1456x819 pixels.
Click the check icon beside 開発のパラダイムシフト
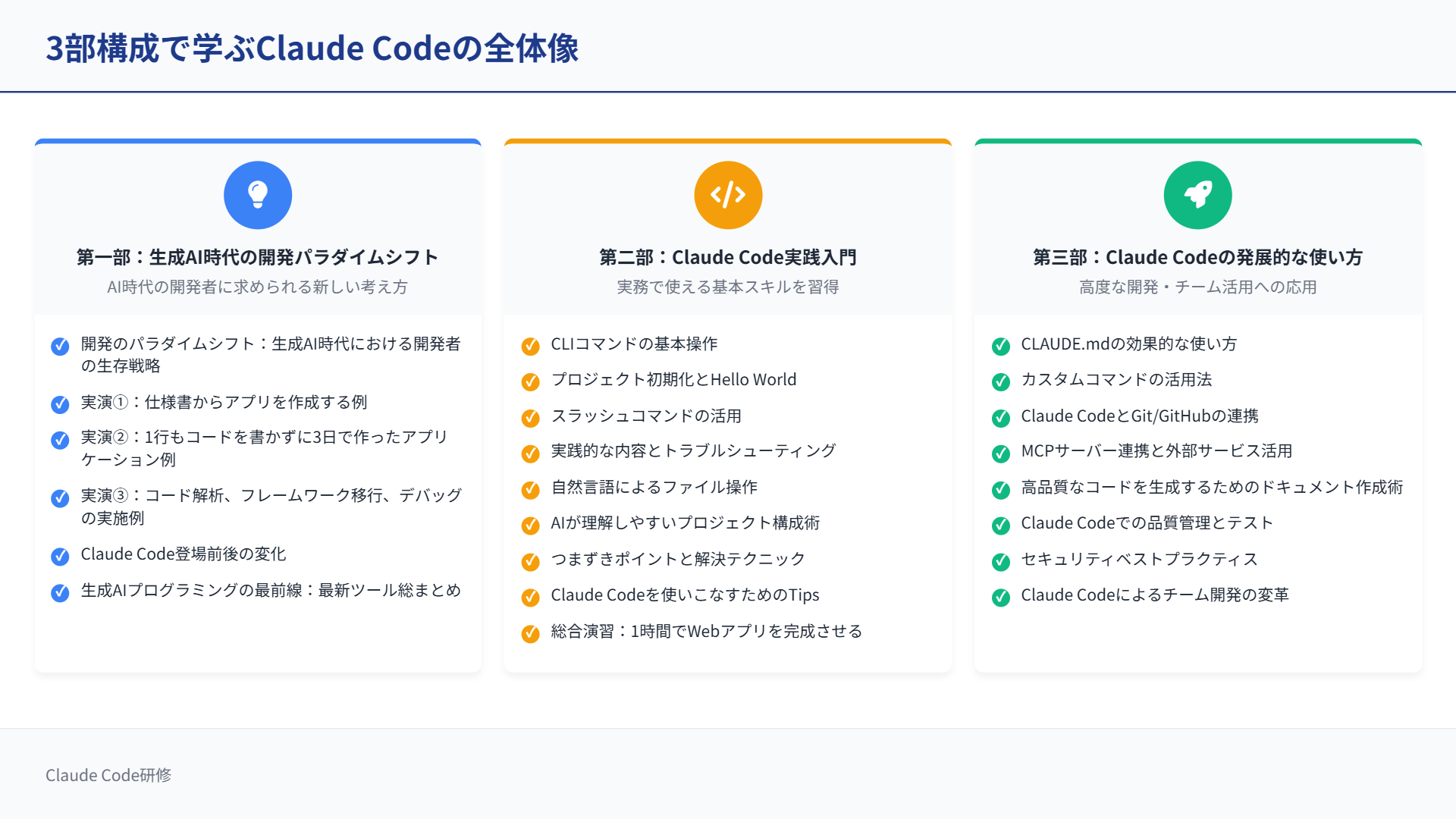[x=60, y=347]
